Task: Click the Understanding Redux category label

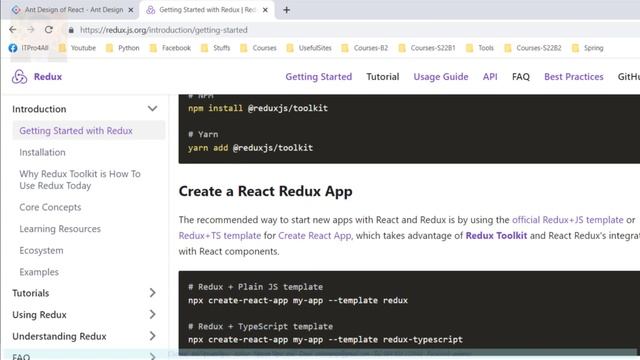Action: pyautogui.click(x=59, y=336)
